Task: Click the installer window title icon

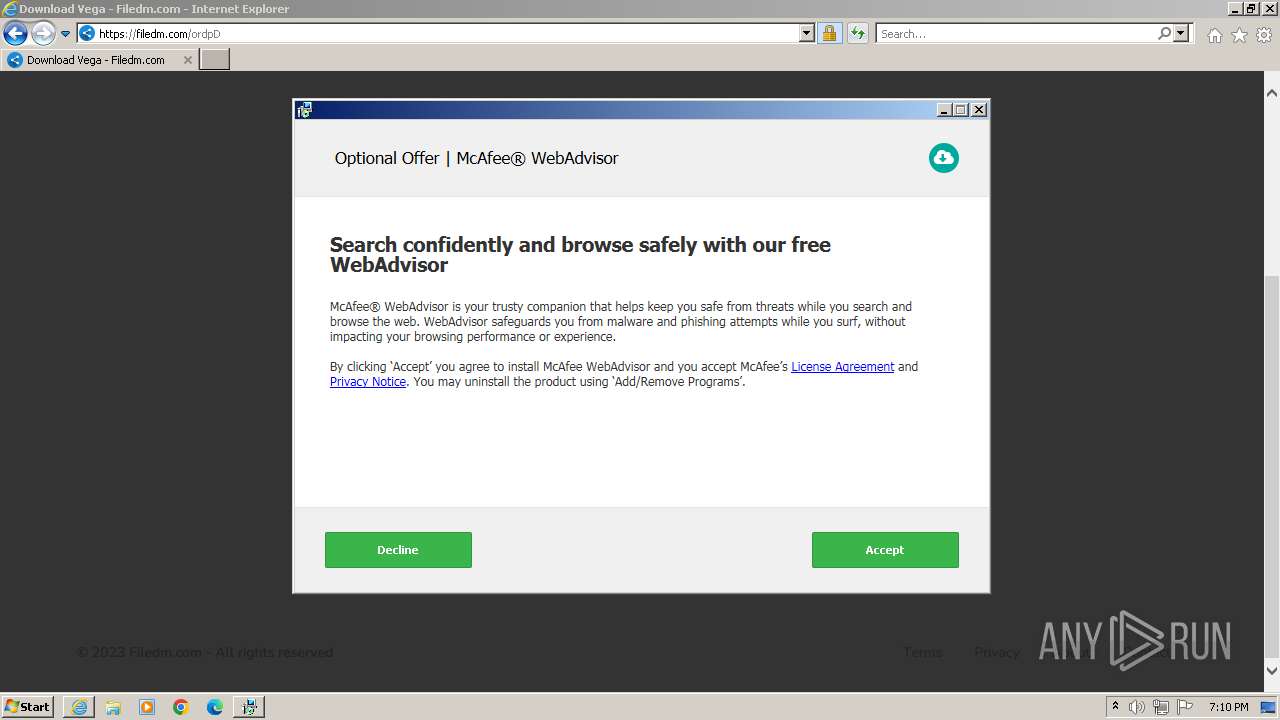Action: click(304, 110)
